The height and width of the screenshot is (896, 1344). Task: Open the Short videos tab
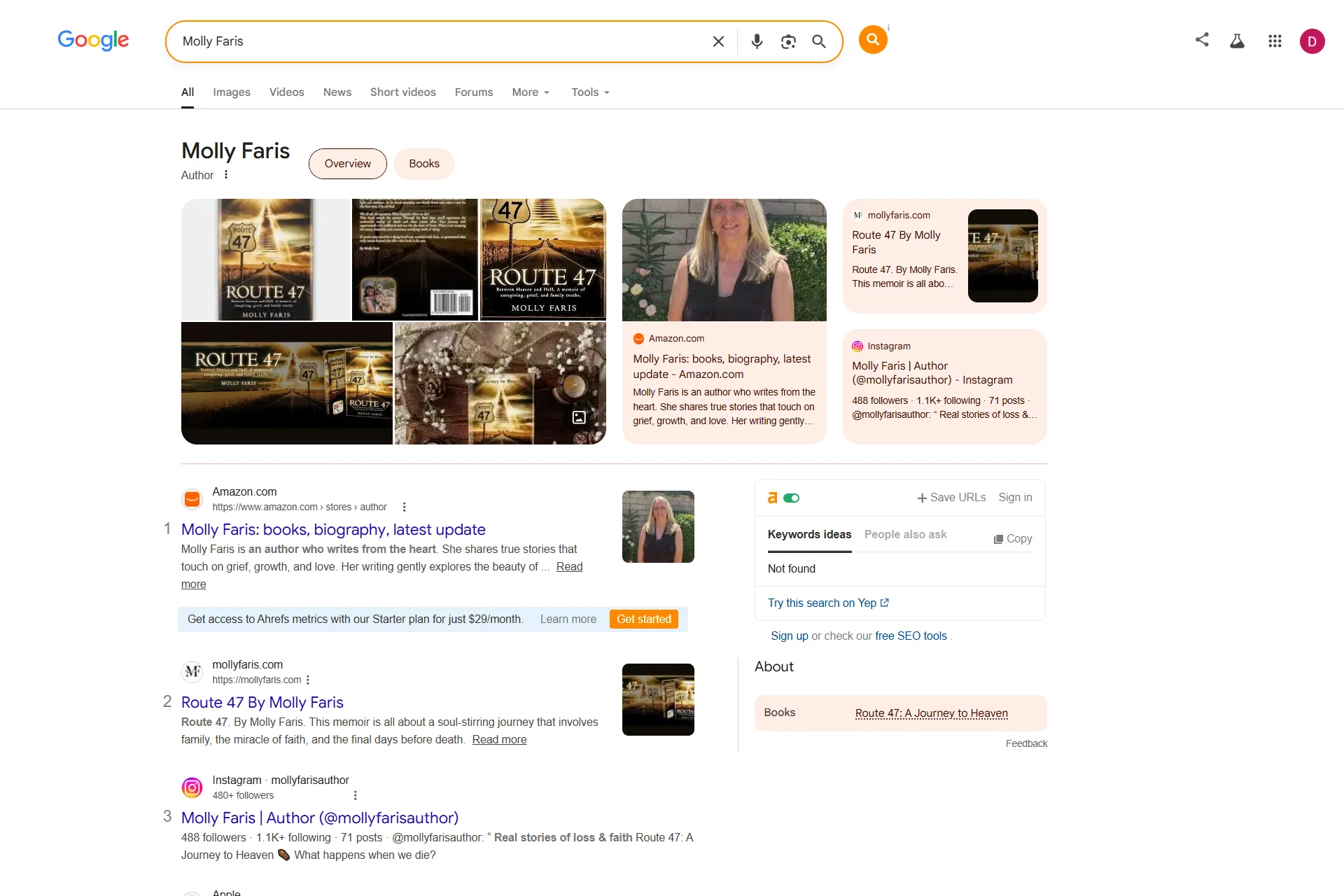tap(403, 92)
